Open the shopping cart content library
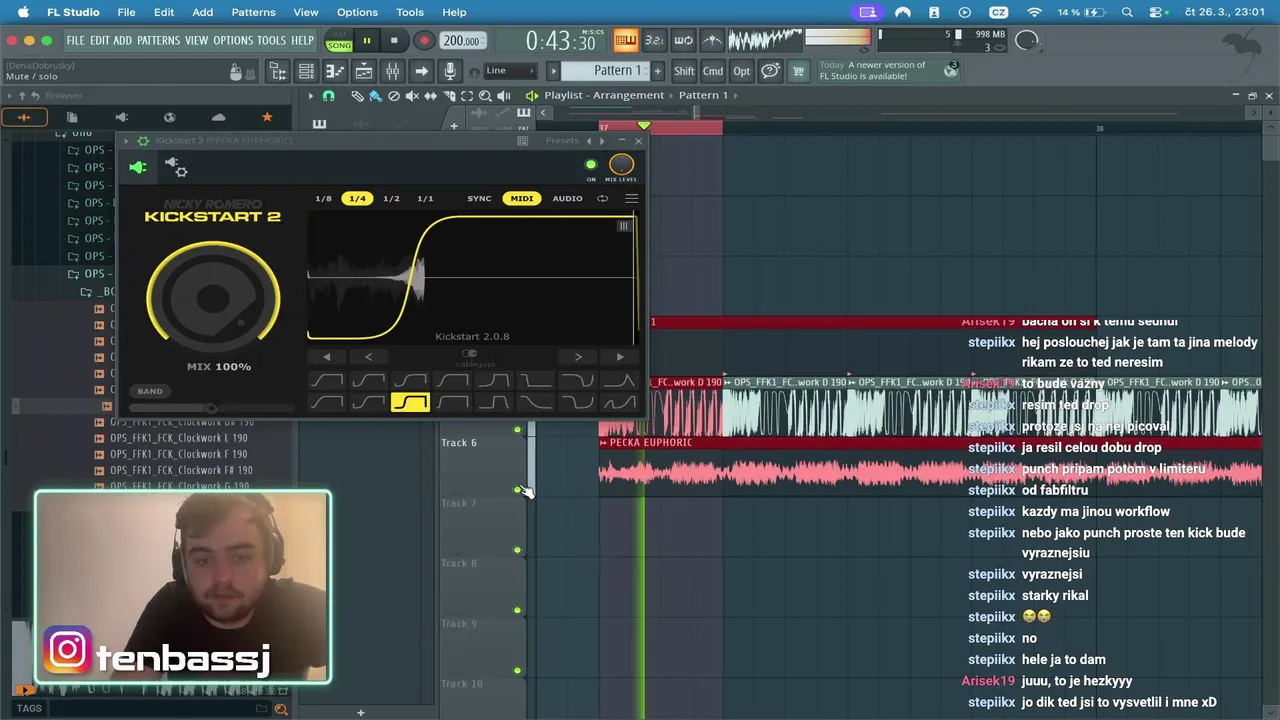Screen dimensions: 1280x720 click(798, 71)
